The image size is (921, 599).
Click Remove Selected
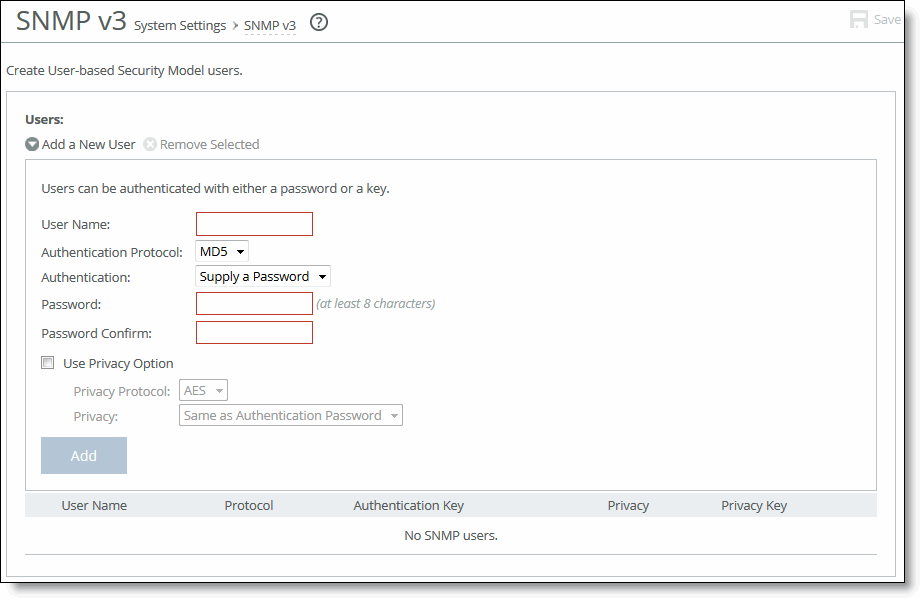click(210, 144)
